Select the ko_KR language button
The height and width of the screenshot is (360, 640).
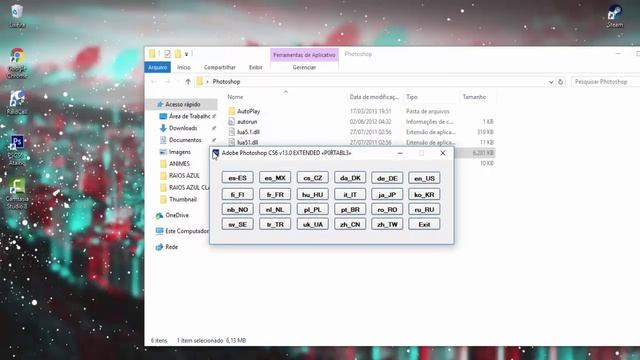424,195
